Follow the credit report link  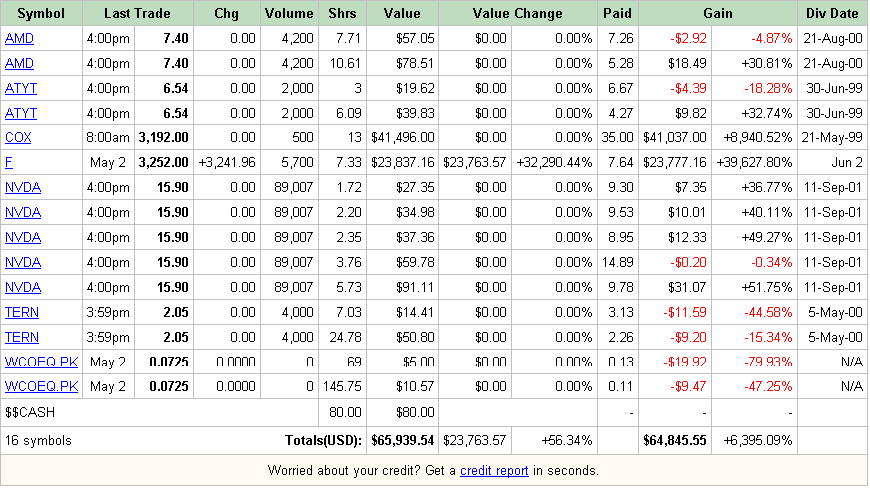pyautogui.click(x=494, y=470)
